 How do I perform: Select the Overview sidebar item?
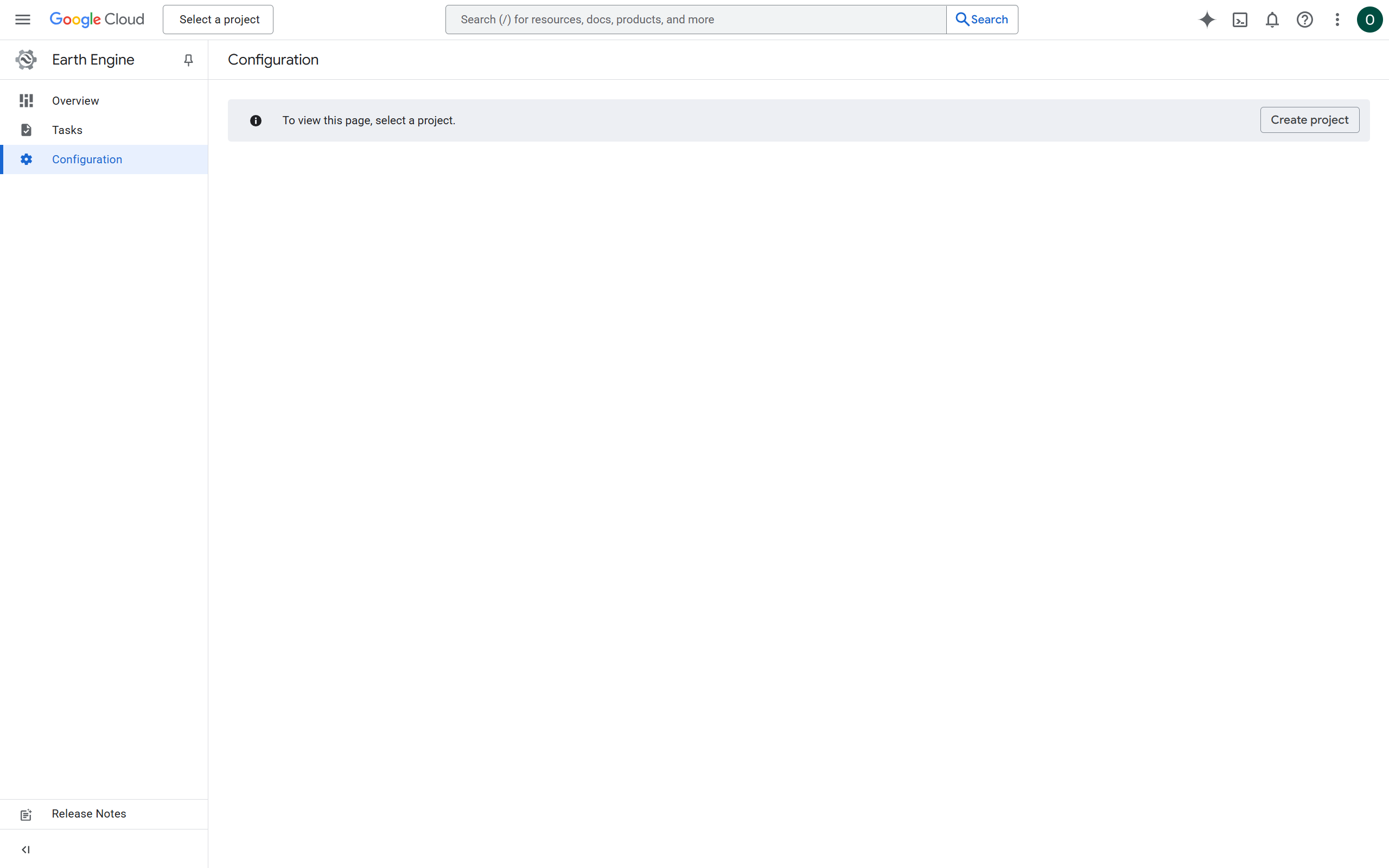point(76,100)
